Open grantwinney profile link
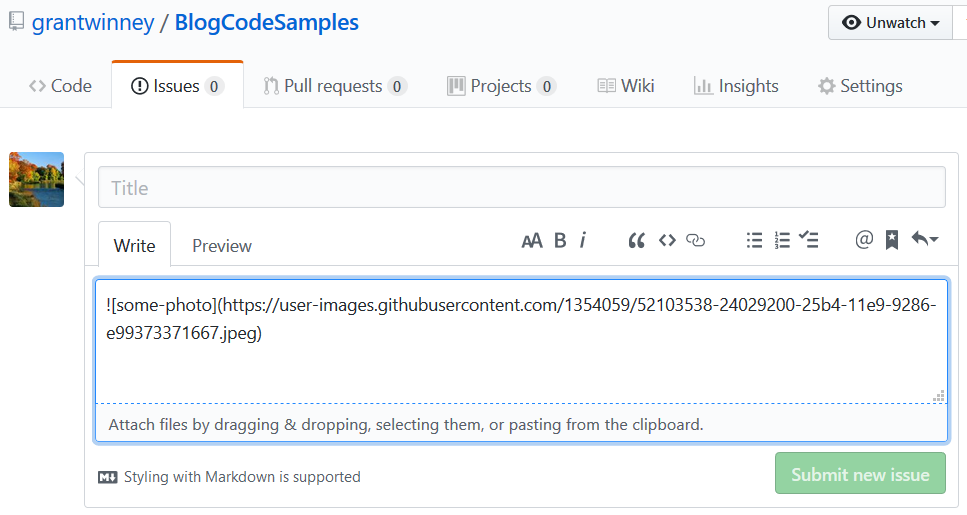 point(93,23)
